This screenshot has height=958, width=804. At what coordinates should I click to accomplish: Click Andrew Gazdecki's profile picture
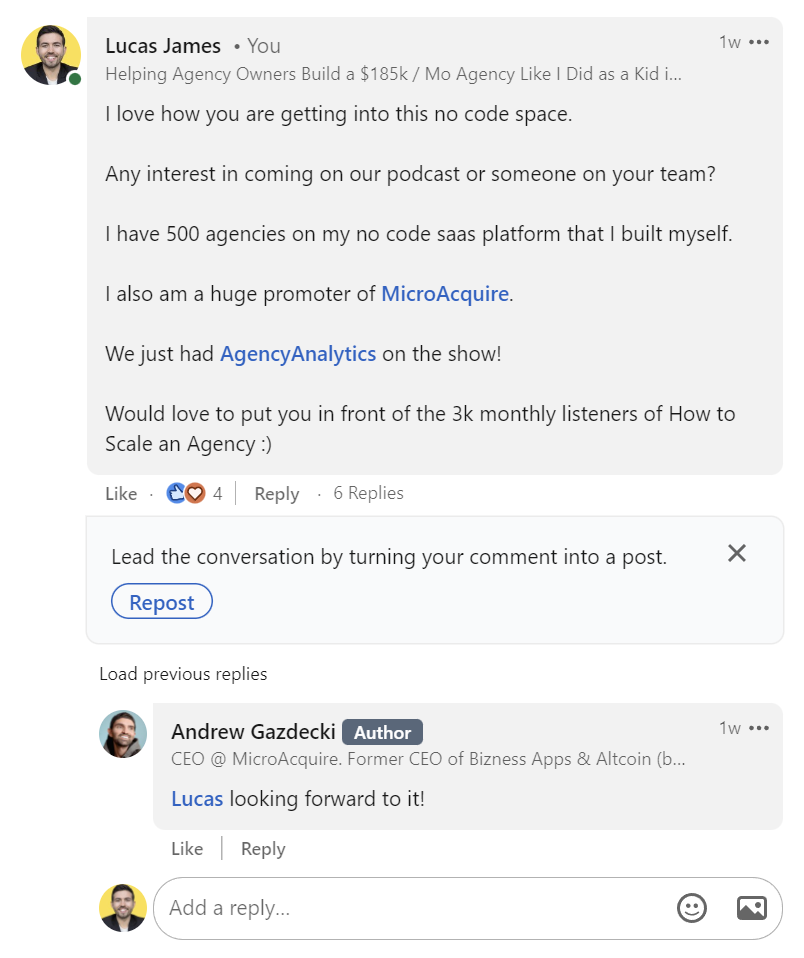pos(123,734)
